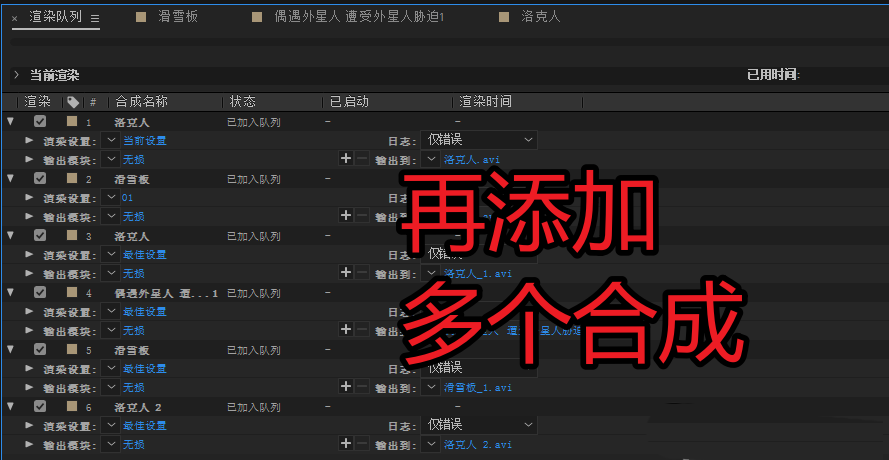Click the minus button in item 4 偶遇外星人
Screen dimensions: 889x460
[x=362, y=330]
